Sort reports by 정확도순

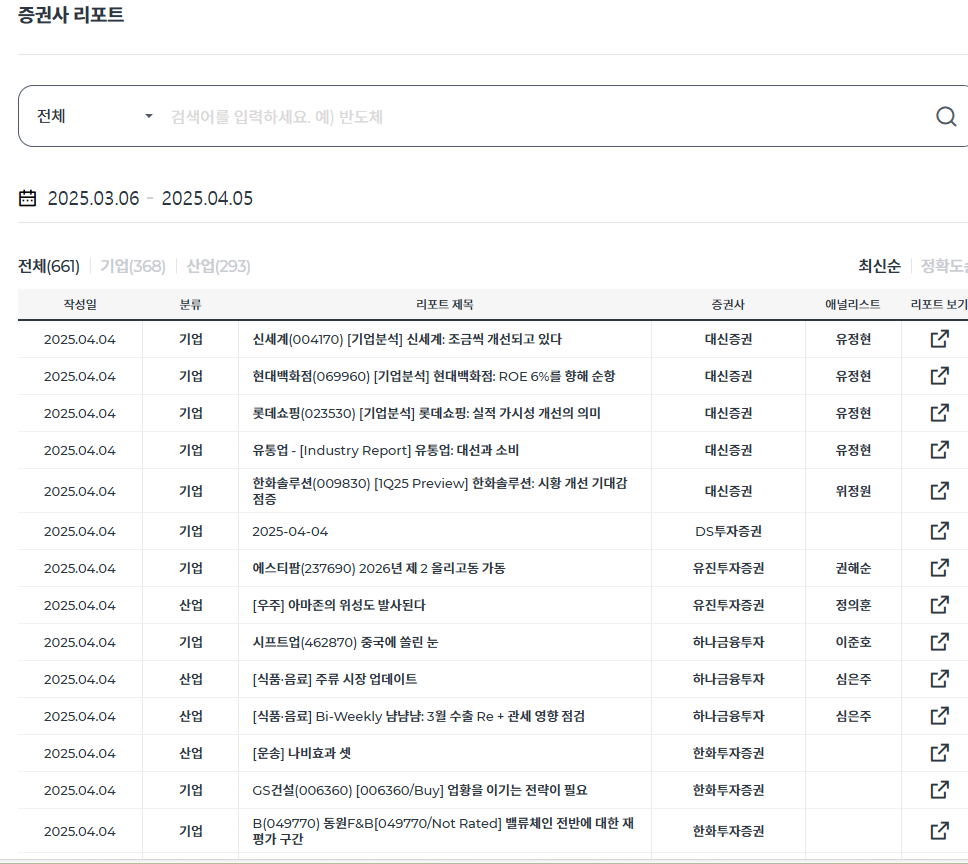pyautogui.click(x=945, y=266)
